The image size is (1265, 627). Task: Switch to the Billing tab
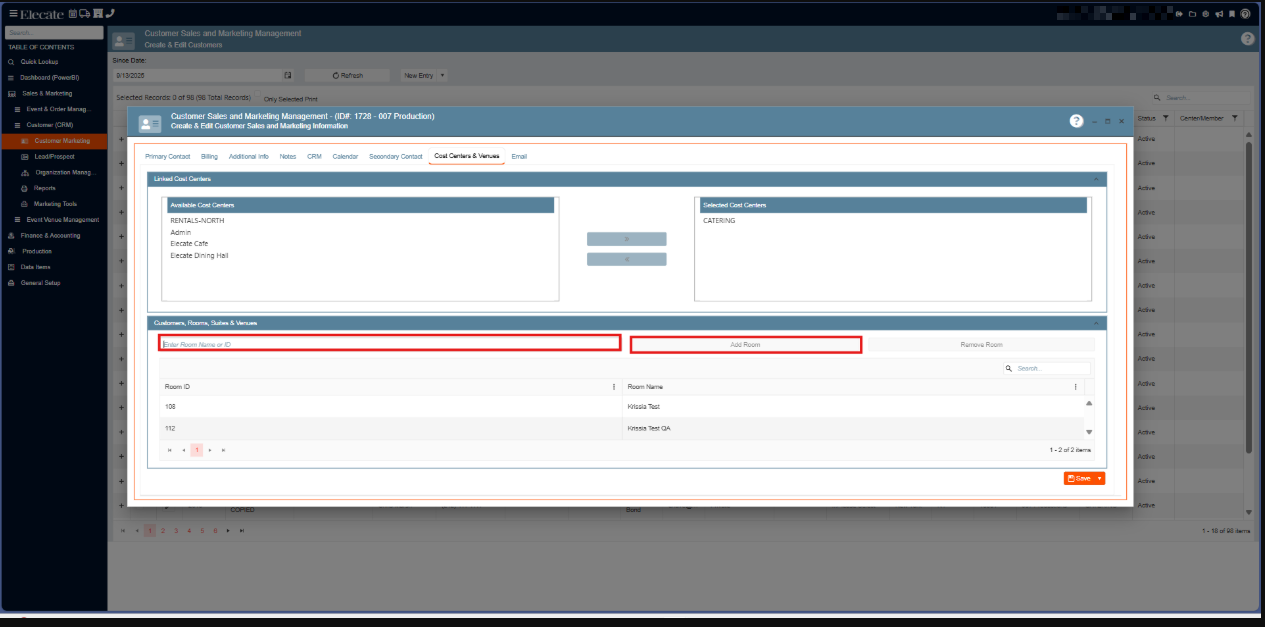coord(209,157)
